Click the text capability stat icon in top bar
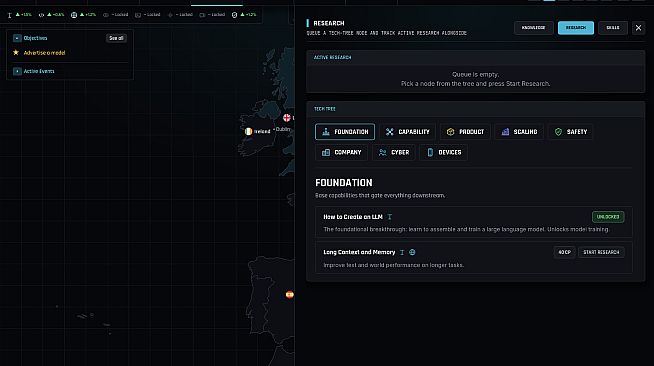 coord(9,15)
